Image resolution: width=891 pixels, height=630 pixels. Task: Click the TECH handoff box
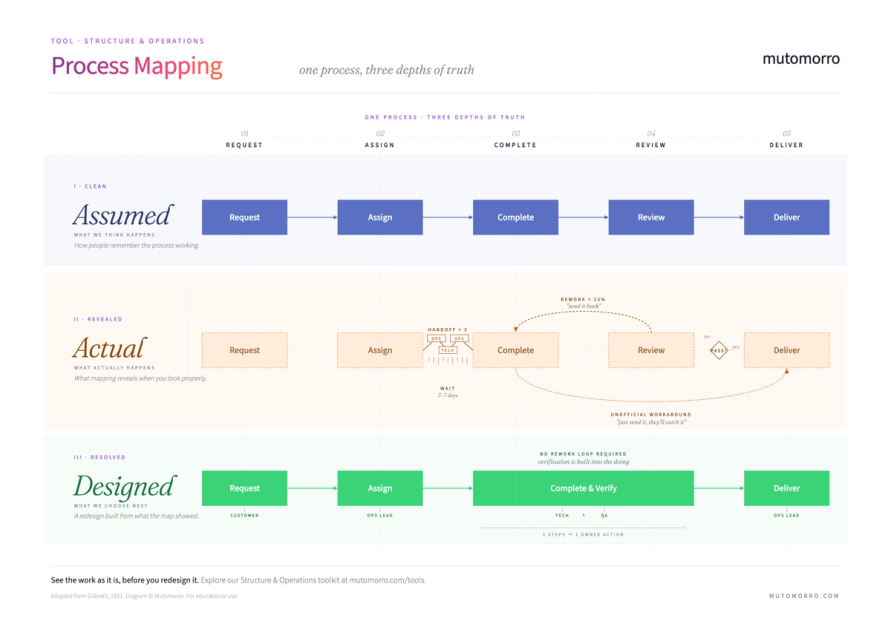448,351
